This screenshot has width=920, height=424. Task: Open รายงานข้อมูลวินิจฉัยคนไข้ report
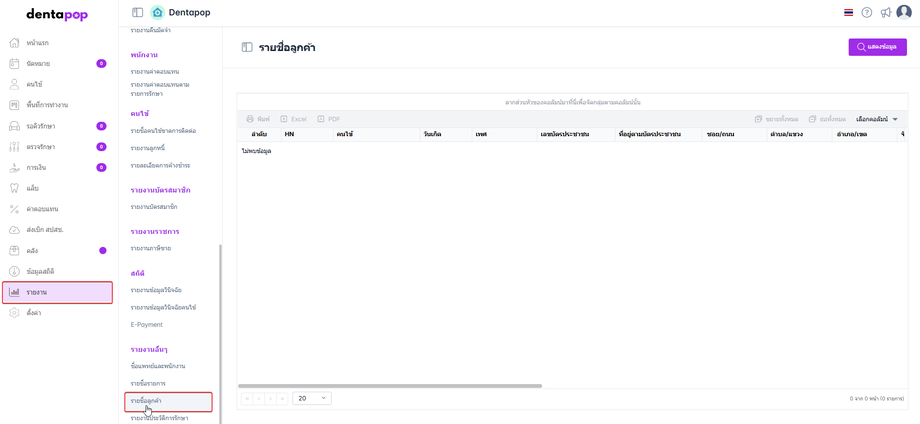coord(163,307)
